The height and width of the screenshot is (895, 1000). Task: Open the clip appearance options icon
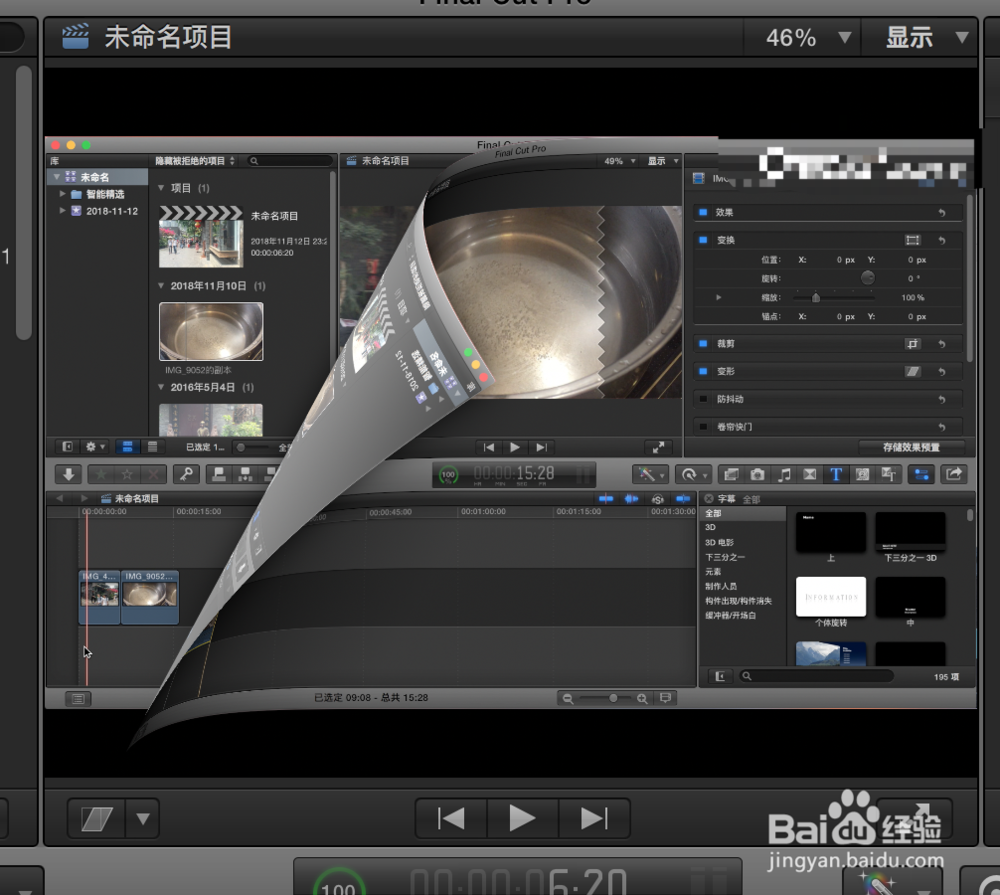[x=665, y=698]
